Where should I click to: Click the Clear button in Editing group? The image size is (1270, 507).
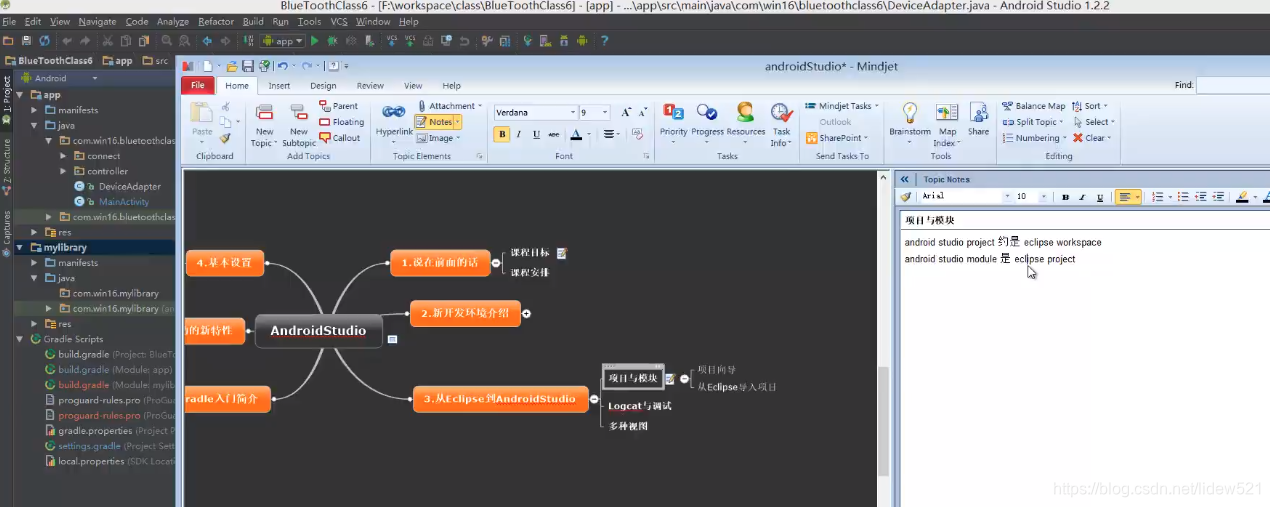pos(1092,138)
